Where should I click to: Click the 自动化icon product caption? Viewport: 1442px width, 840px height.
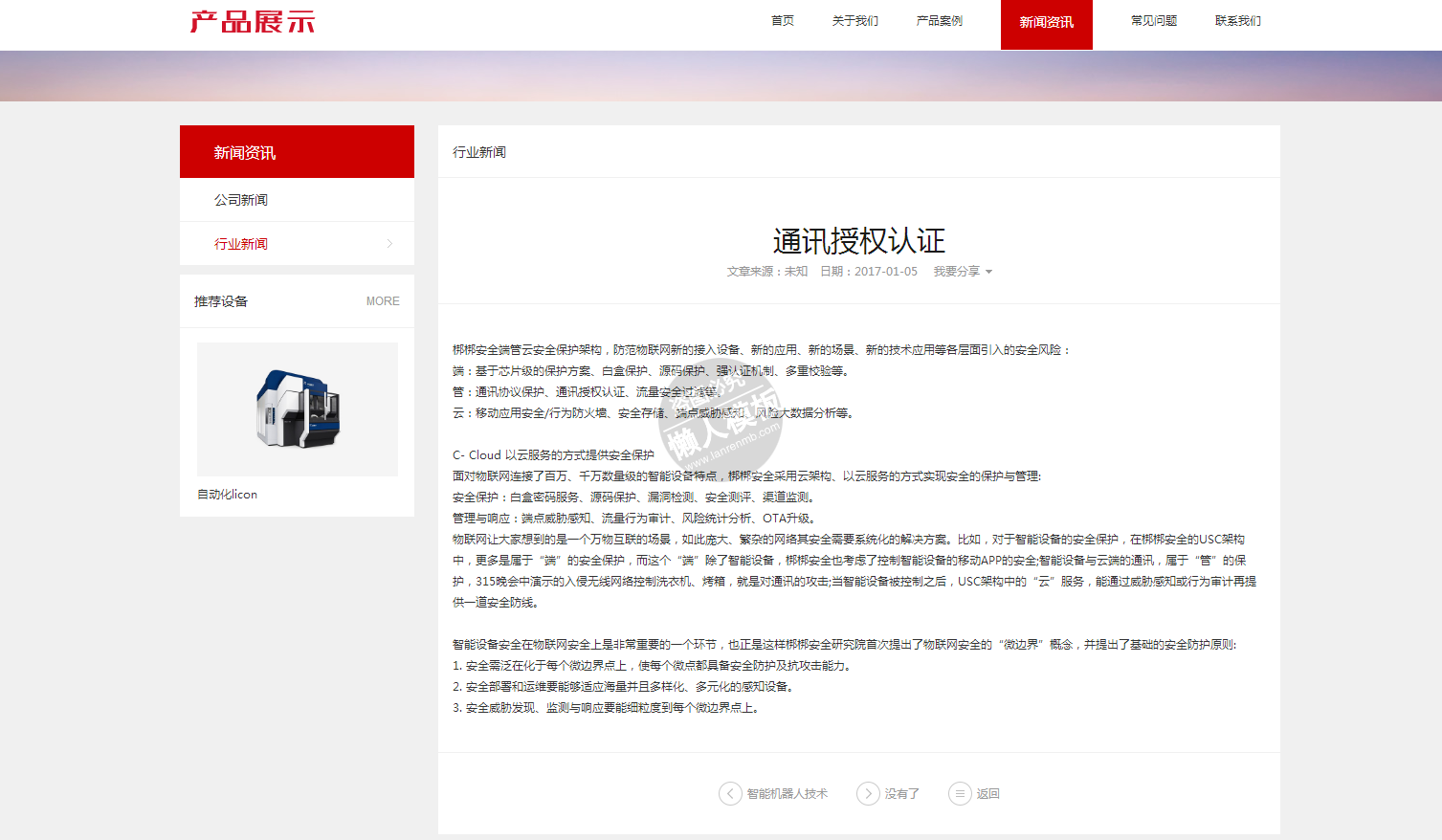point(228,495)
